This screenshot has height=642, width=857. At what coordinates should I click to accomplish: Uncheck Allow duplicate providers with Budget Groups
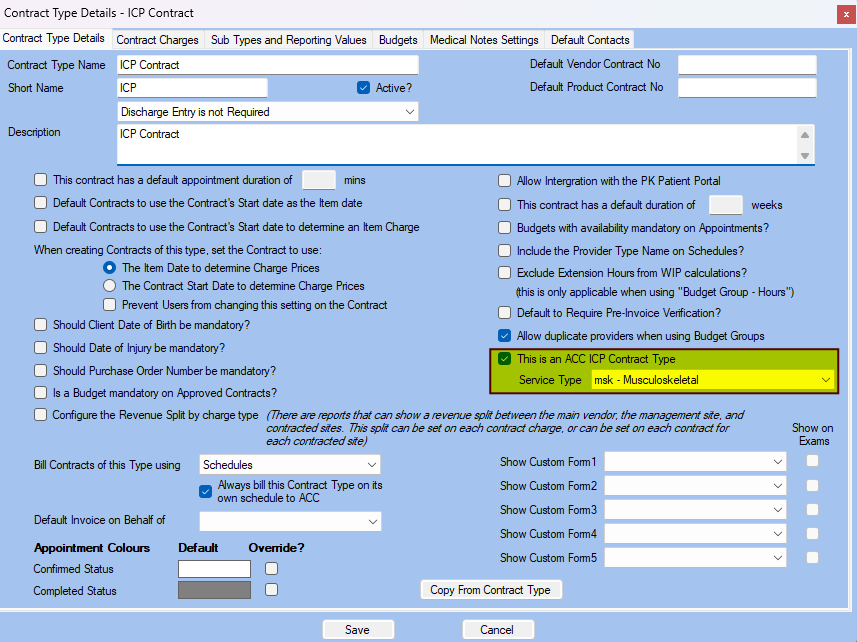(x=504, y=335)
